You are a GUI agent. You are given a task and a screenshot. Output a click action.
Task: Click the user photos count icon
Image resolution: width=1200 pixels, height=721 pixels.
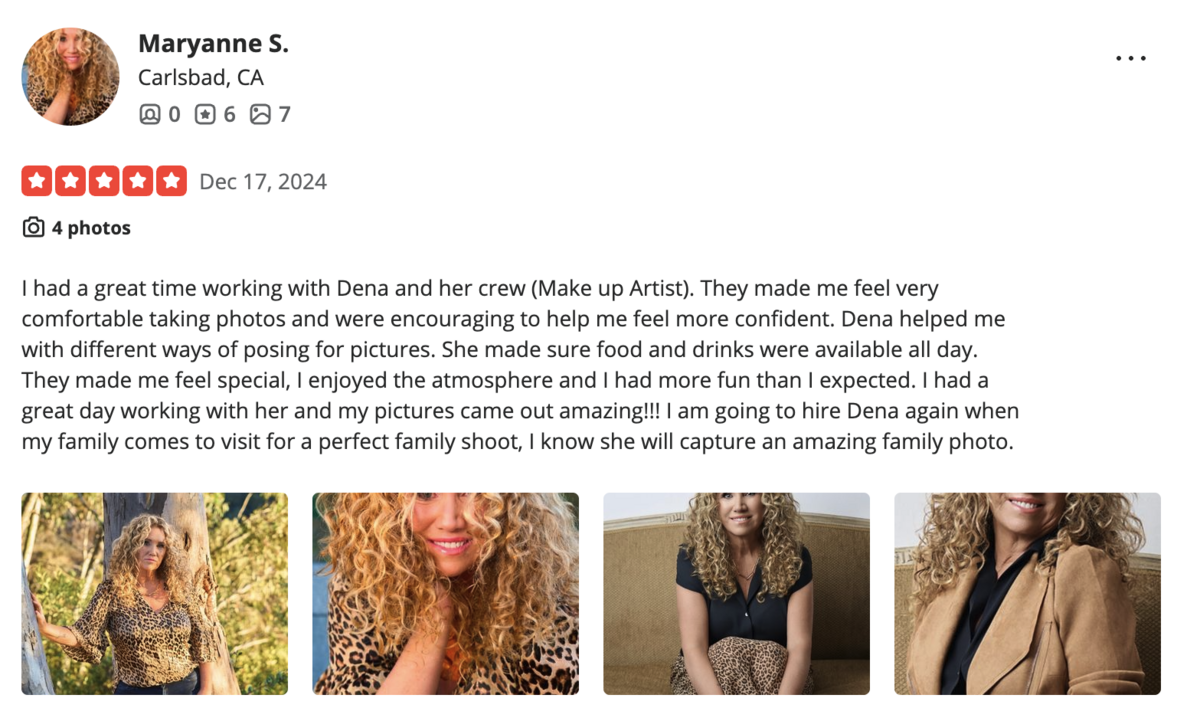[x=260, y=114]
